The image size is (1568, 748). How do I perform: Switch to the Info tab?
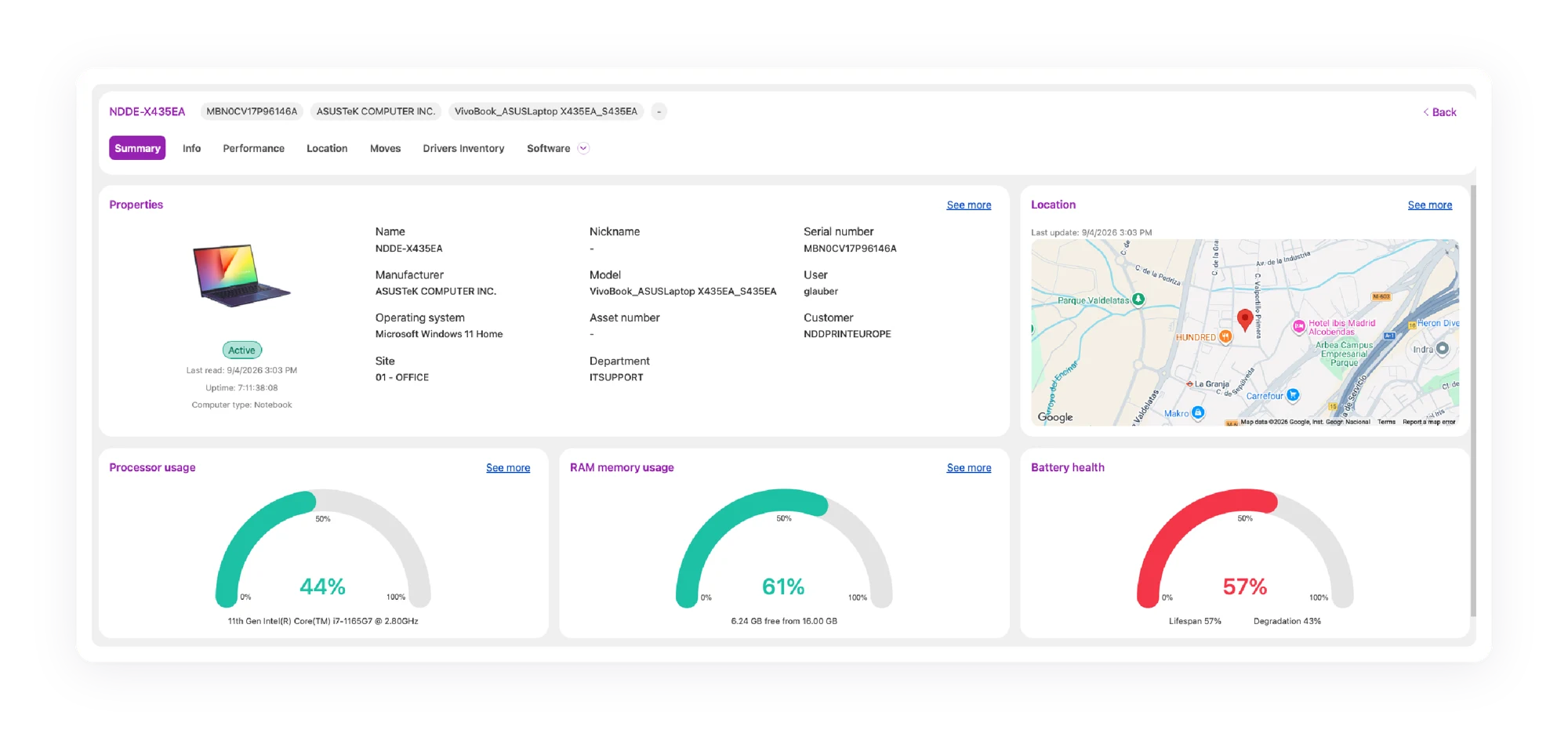click(x=192, y=148)
